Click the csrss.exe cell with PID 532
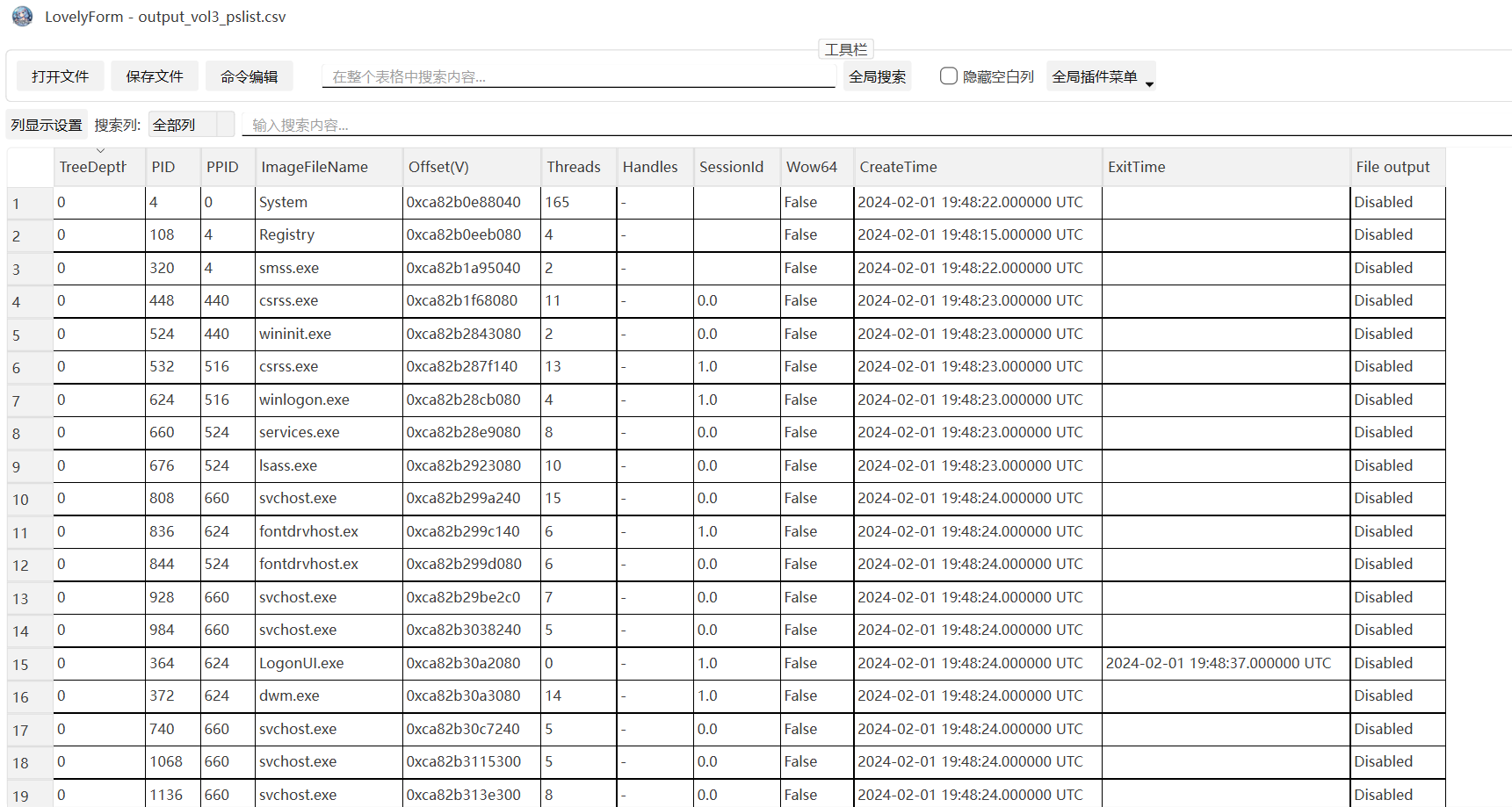The image size is (1512, 807). 329,366
